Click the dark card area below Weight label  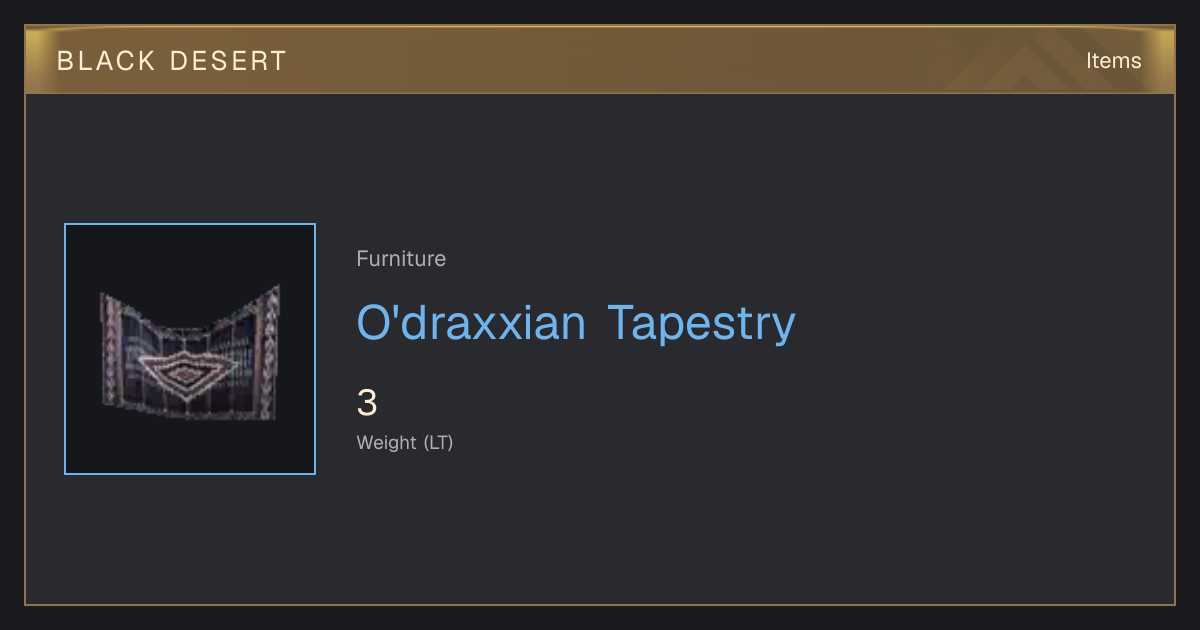point(600,530)
